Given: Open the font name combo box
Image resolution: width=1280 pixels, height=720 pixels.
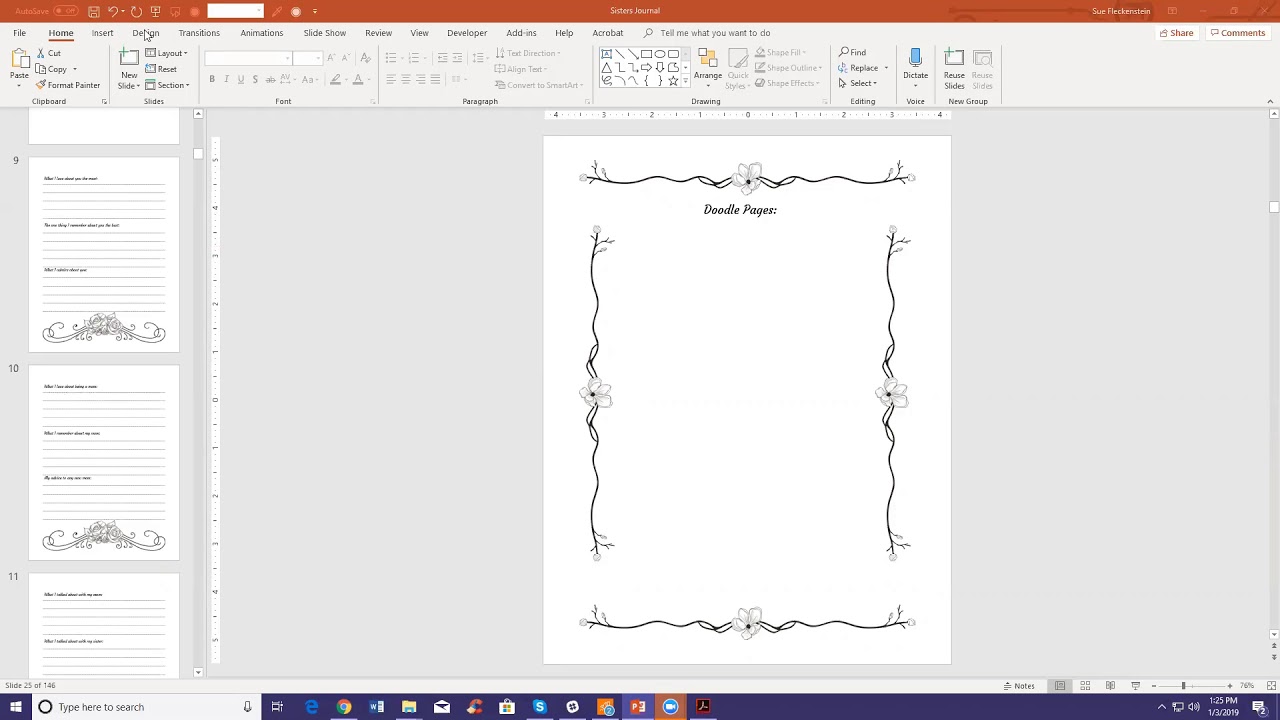Looking at the screenshot, I should pyautogui.click(x=248, y=58).
